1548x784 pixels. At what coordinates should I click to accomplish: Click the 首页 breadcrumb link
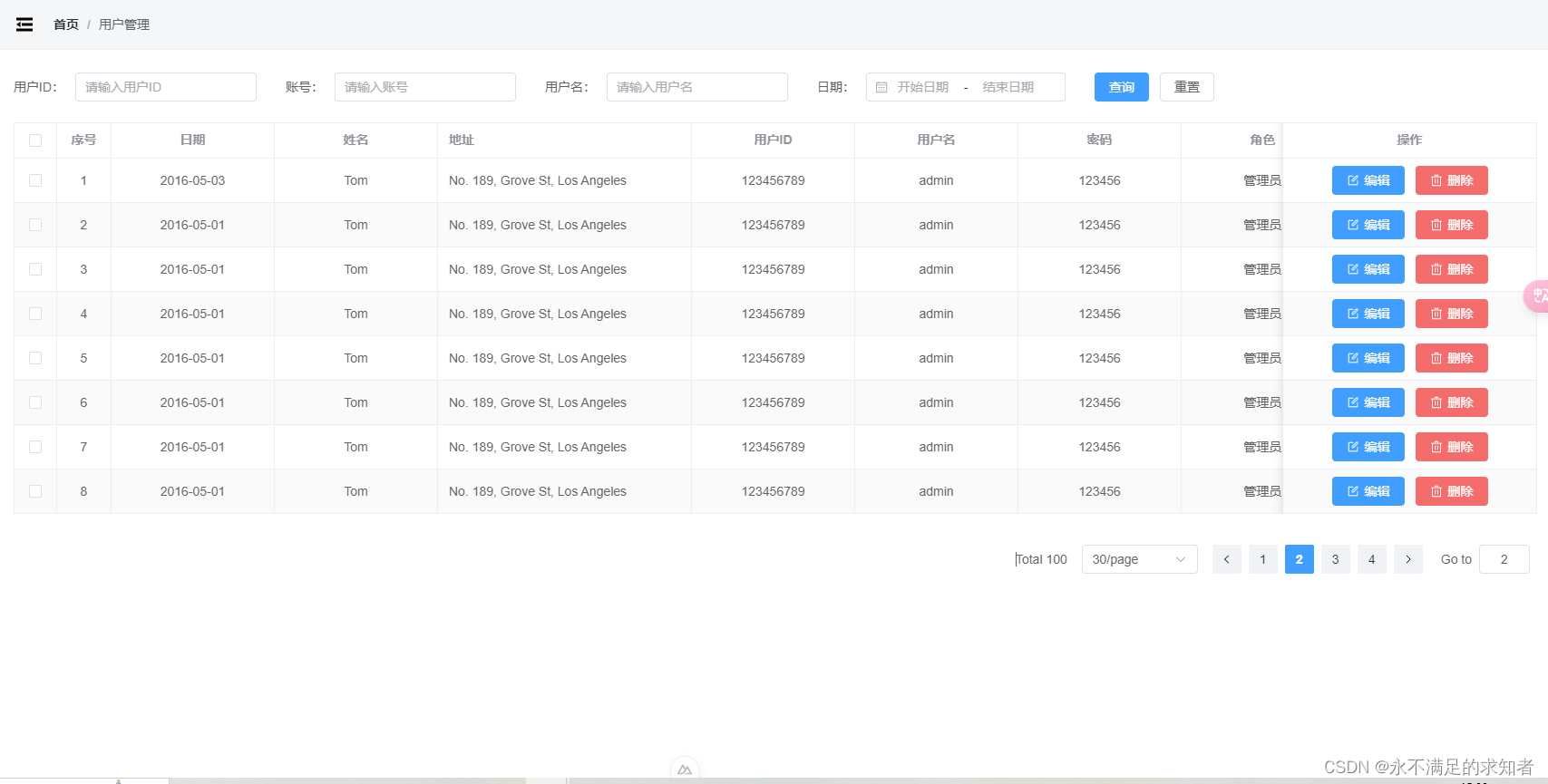point(66,24)
